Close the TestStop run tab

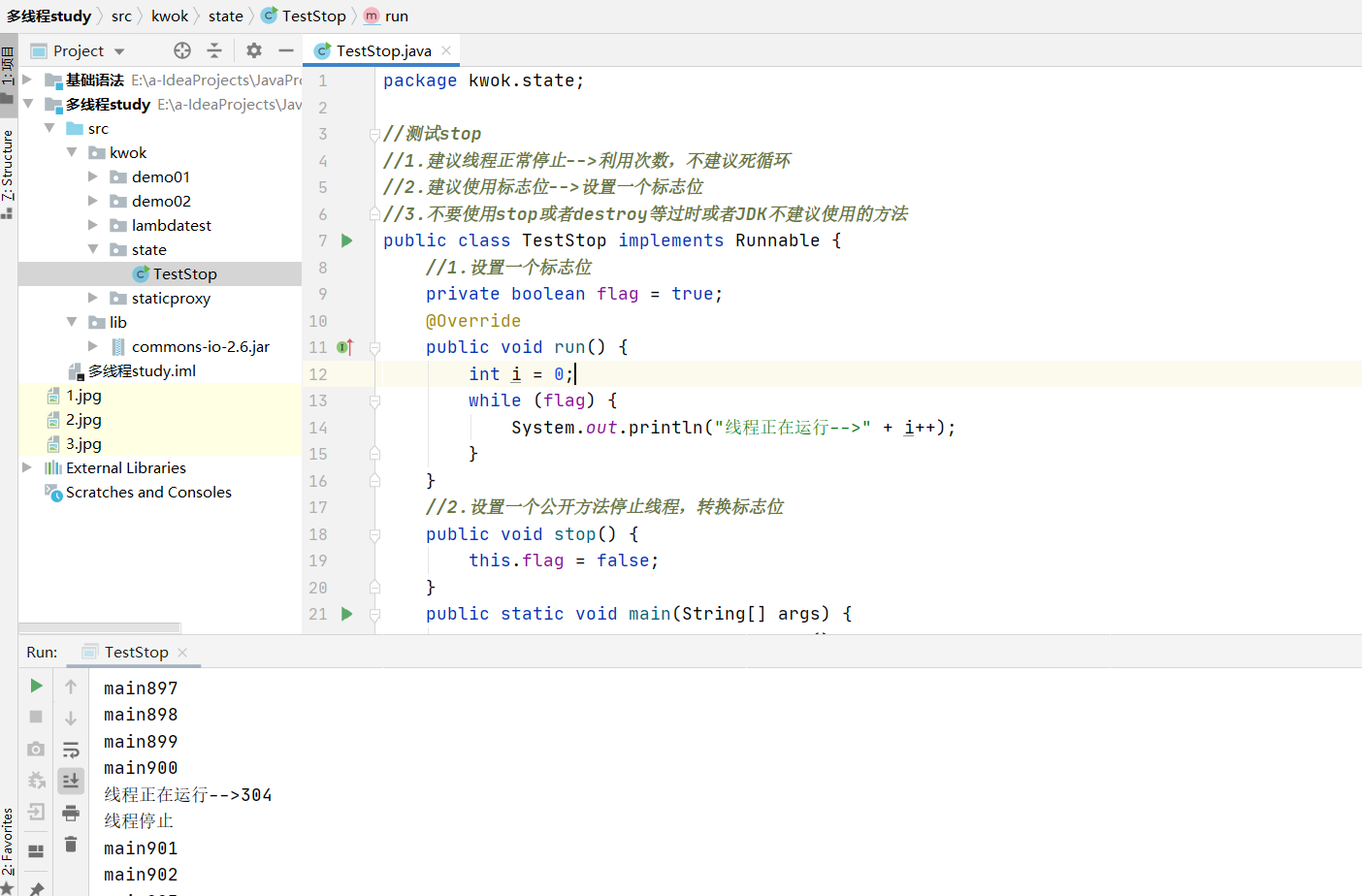(182, 653)
